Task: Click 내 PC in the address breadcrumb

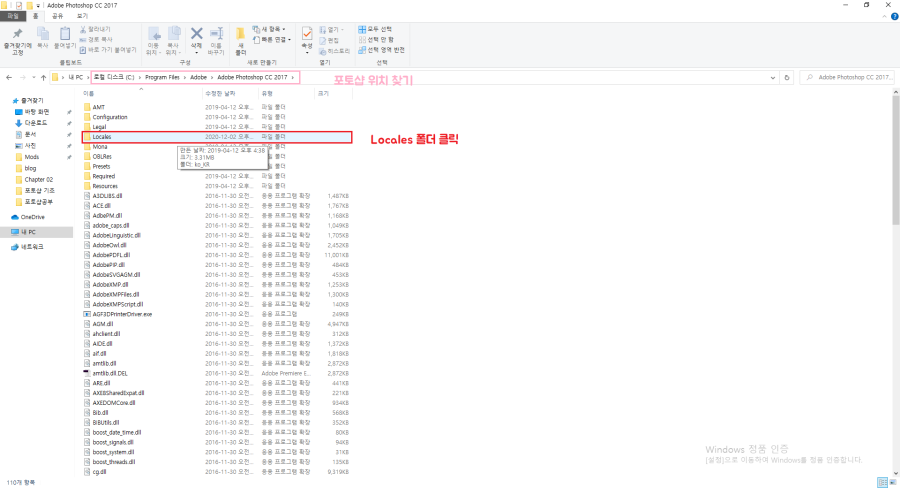Action: point(76,77)
